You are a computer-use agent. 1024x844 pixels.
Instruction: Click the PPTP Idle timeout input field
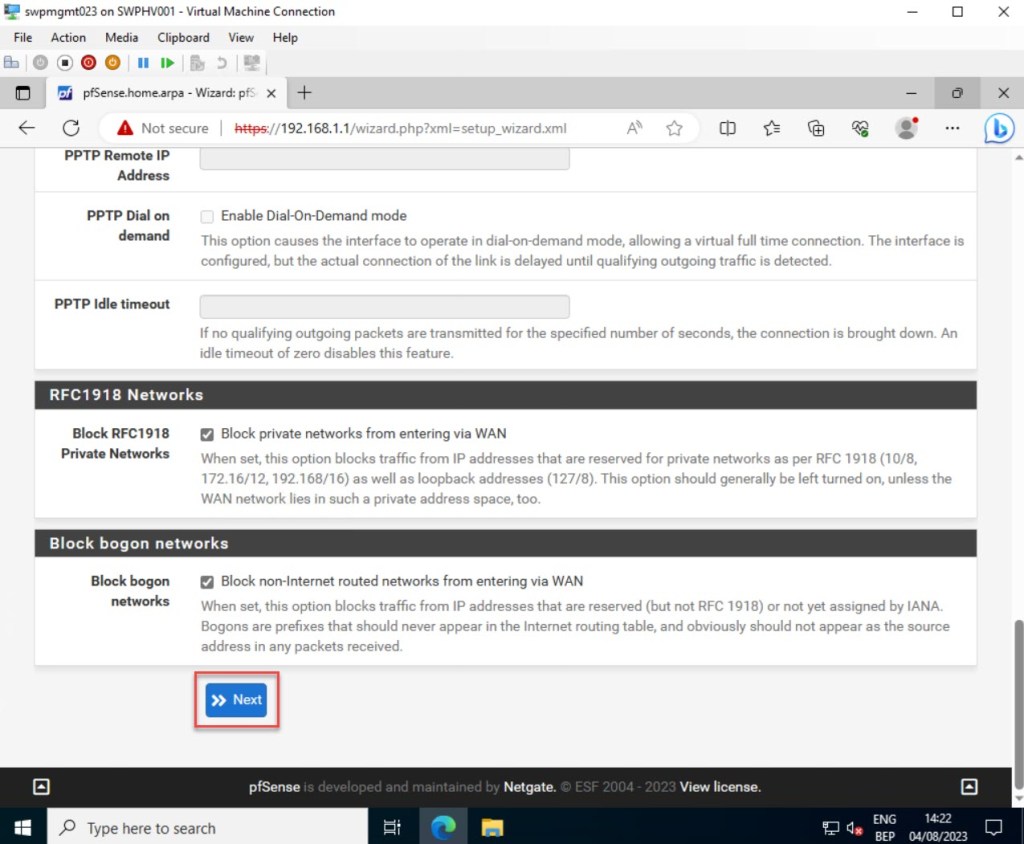[x=384, y=306]
